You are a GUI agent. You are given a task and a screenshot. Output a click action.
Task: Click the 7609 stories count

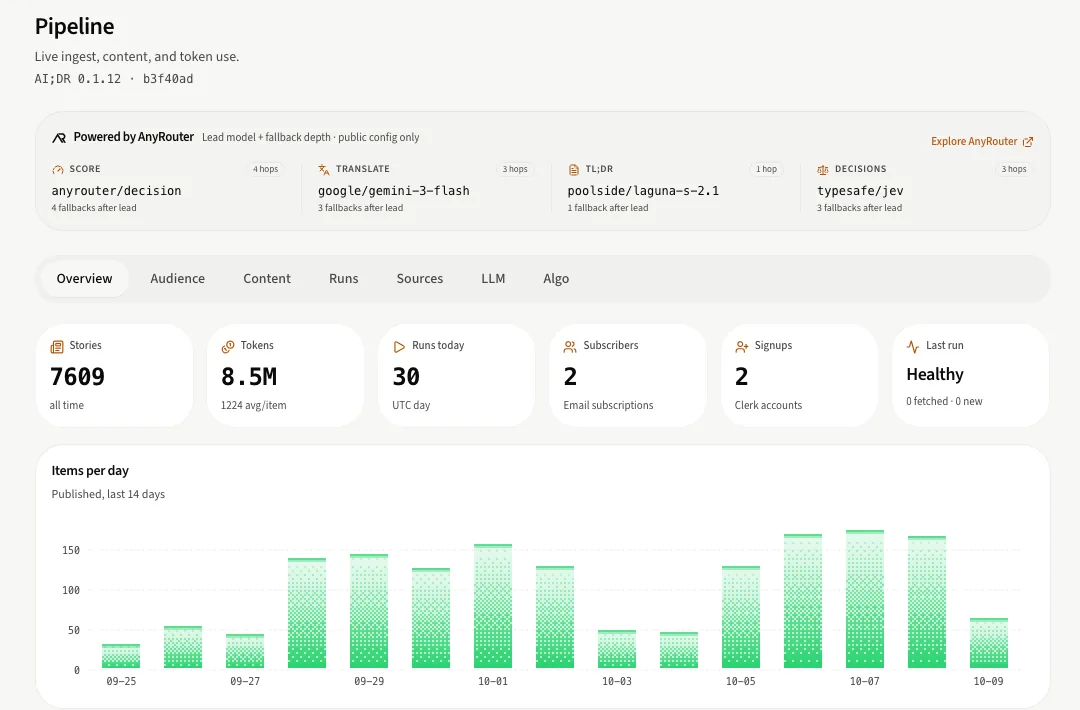(x=77, y=377)
